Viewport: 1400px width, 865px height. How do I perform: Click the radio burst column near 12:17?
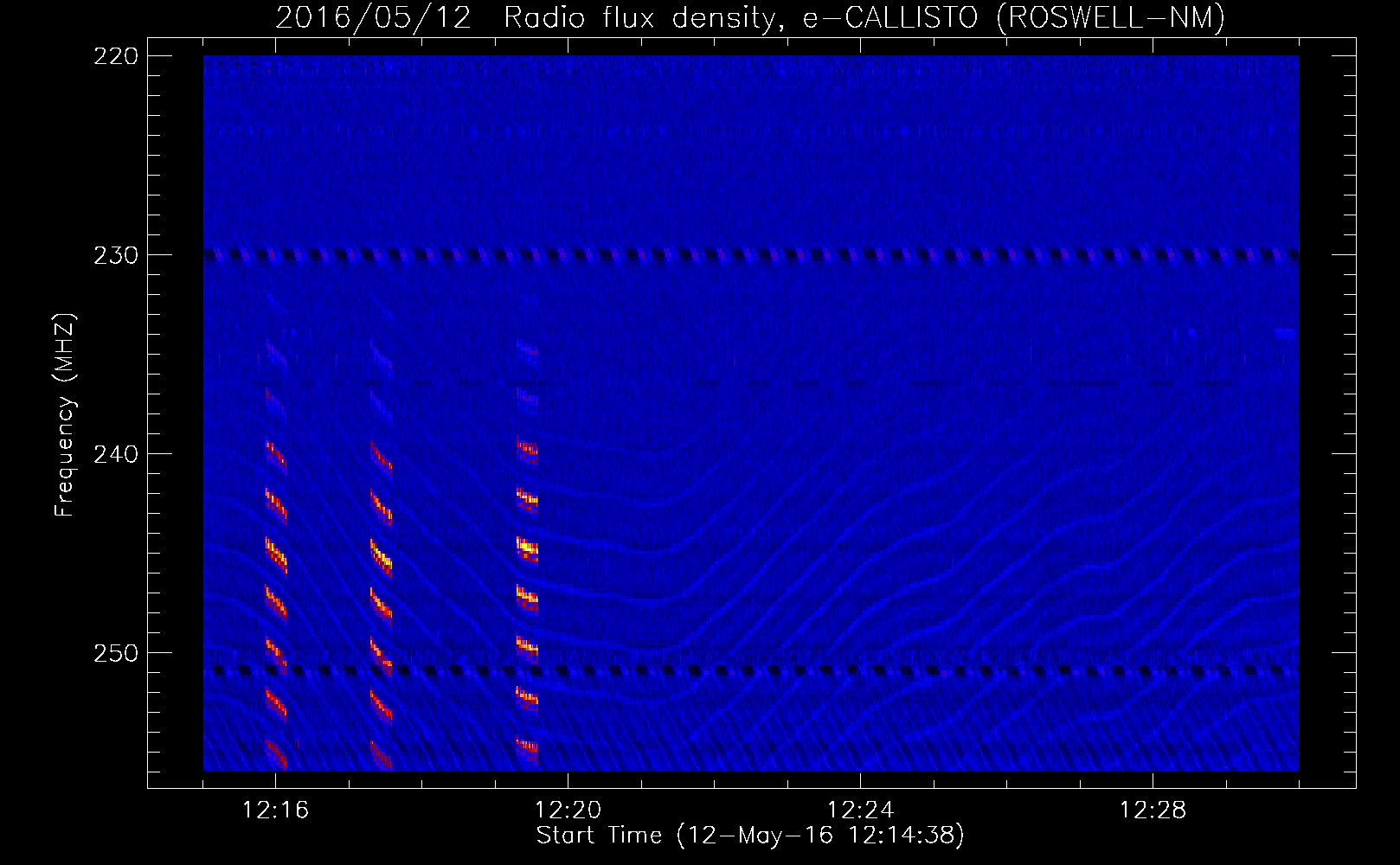382,554
